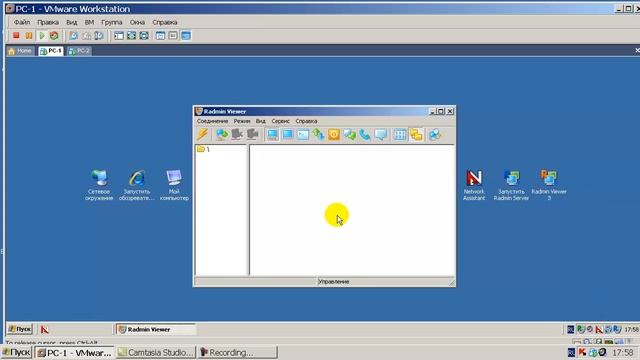Select the View Only mode monitor icon
Viewport: 640px width, 360px height.
(x=288, y=134)
